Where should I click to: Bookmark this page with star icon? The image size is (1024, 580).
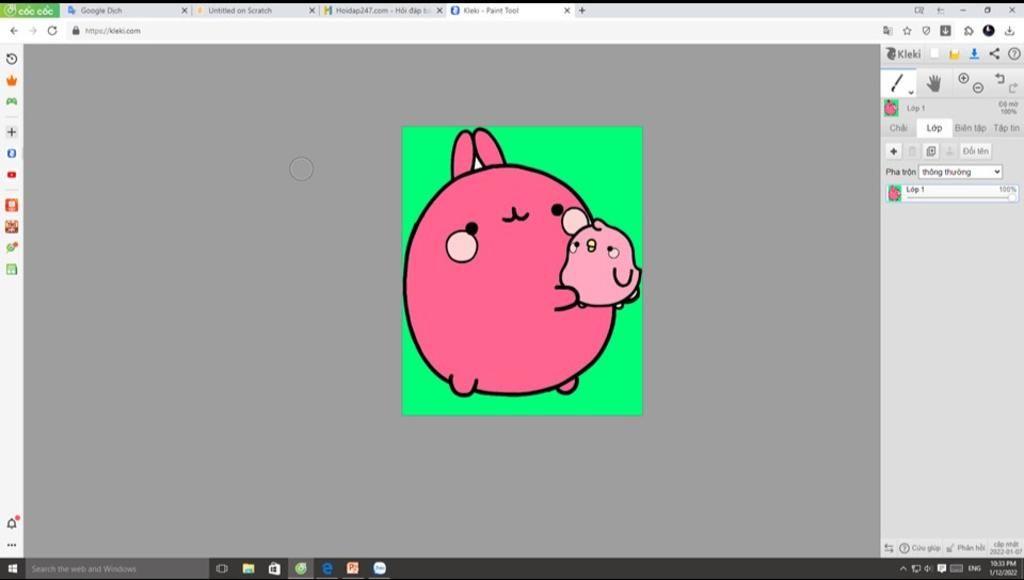pyautogui.click(x=907, y=31)
